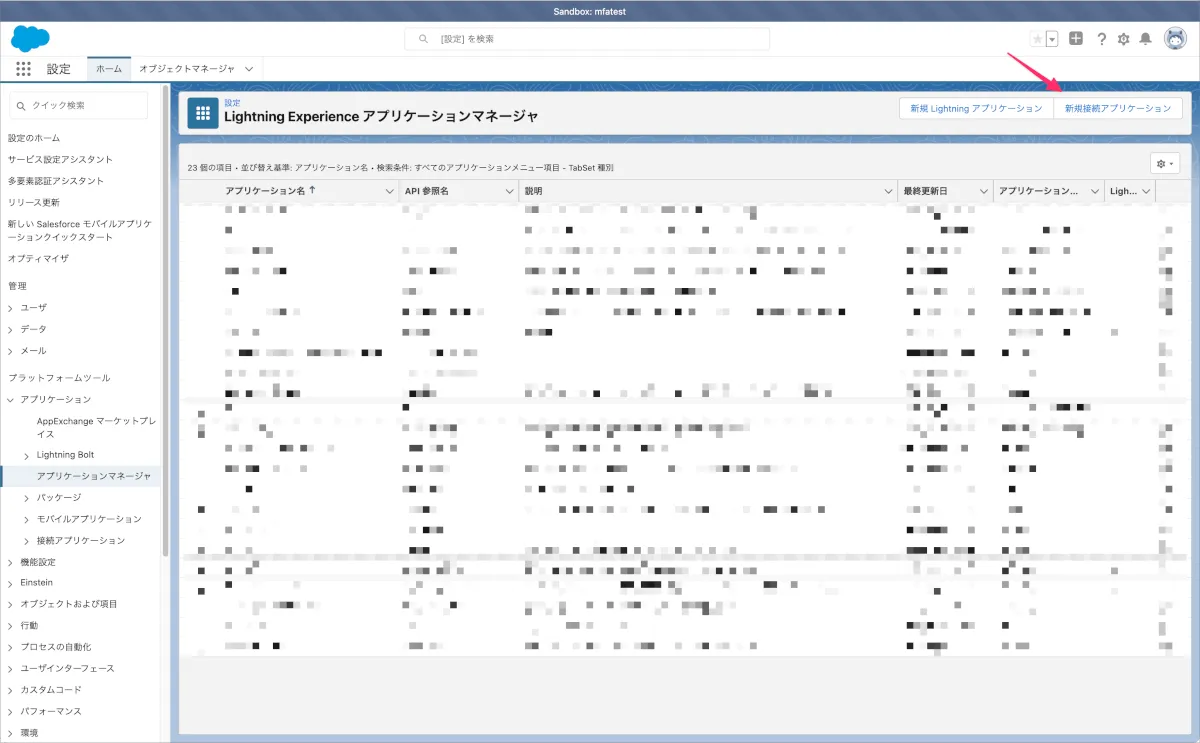The height and width of the screenshot is (743, 1200).
Task: Sort by 最終更新日 column header
Action: pos(927,190)
